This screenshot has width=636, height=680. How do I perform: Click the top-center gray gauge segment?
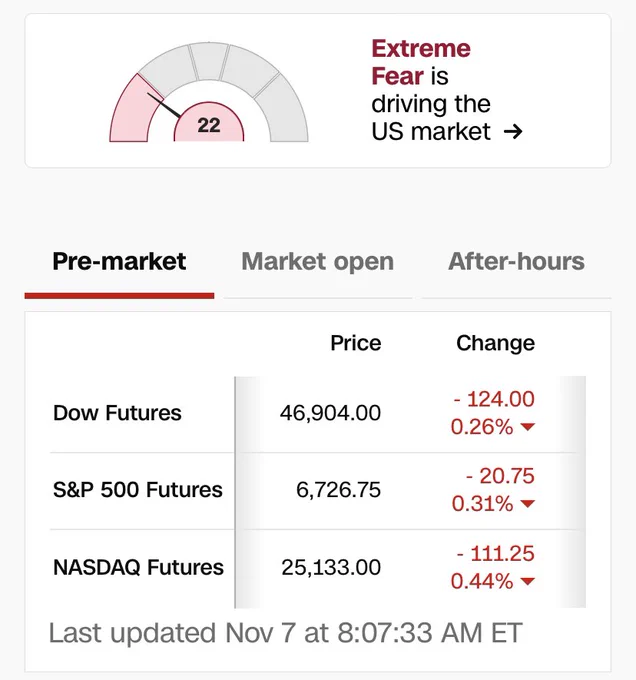[x=208, y=61]
